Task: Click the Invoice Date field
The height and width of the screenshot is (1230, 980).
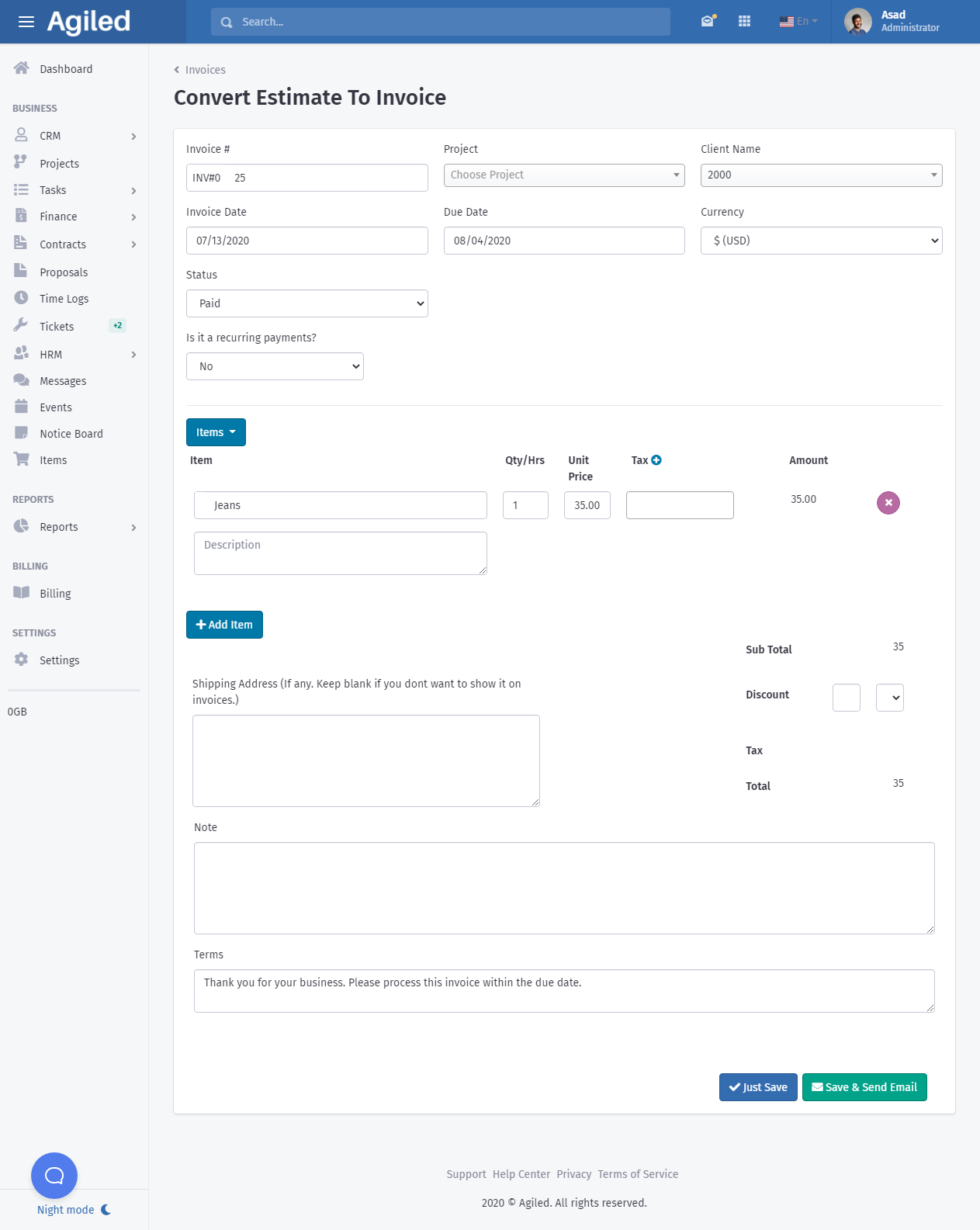Action: coord(306,241)
